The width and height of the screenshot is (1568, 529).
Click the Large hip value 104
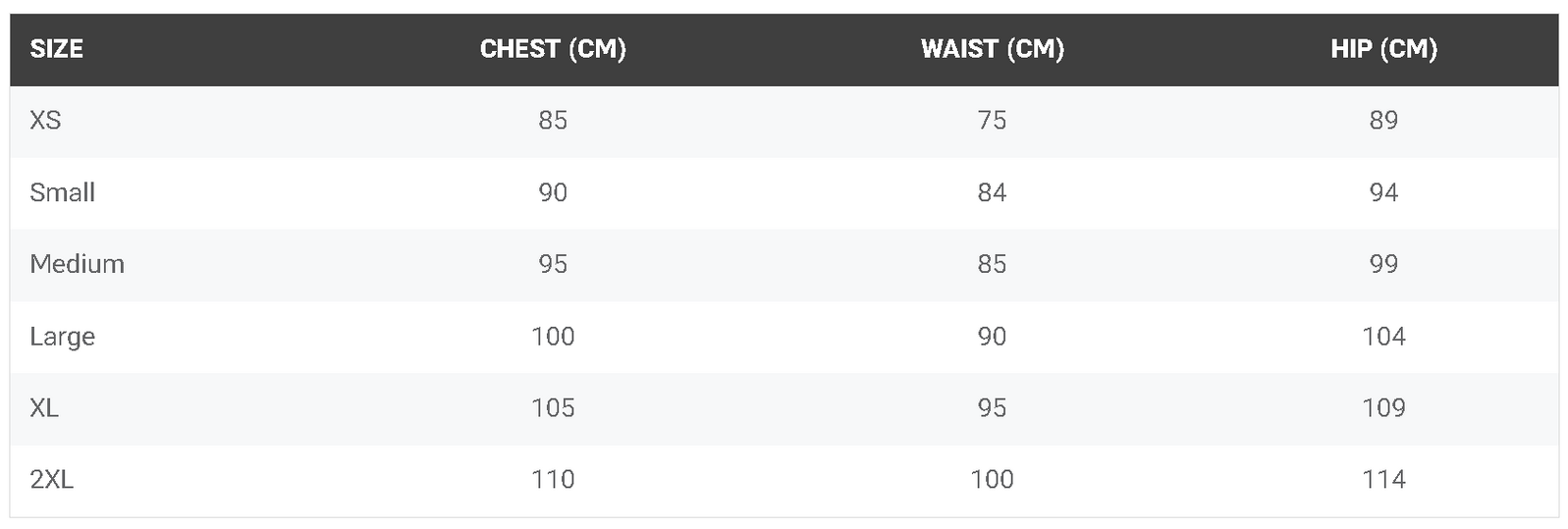click(1383, 337)
